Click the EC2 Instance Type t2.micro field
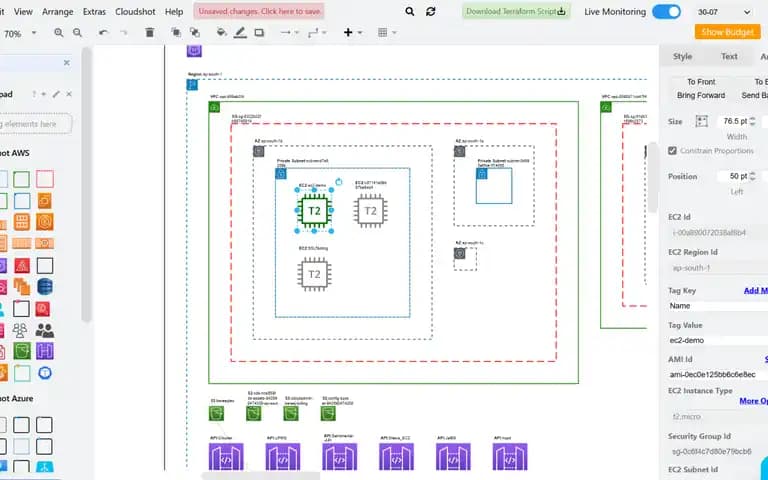 [x=718, y=416]
